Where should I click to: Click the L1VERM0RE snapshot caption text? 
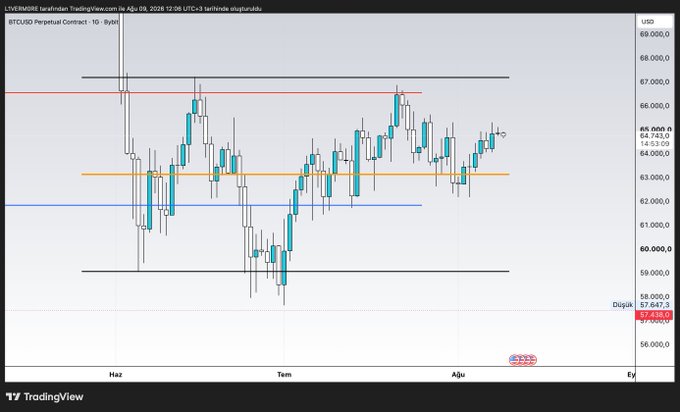point(133,8)
